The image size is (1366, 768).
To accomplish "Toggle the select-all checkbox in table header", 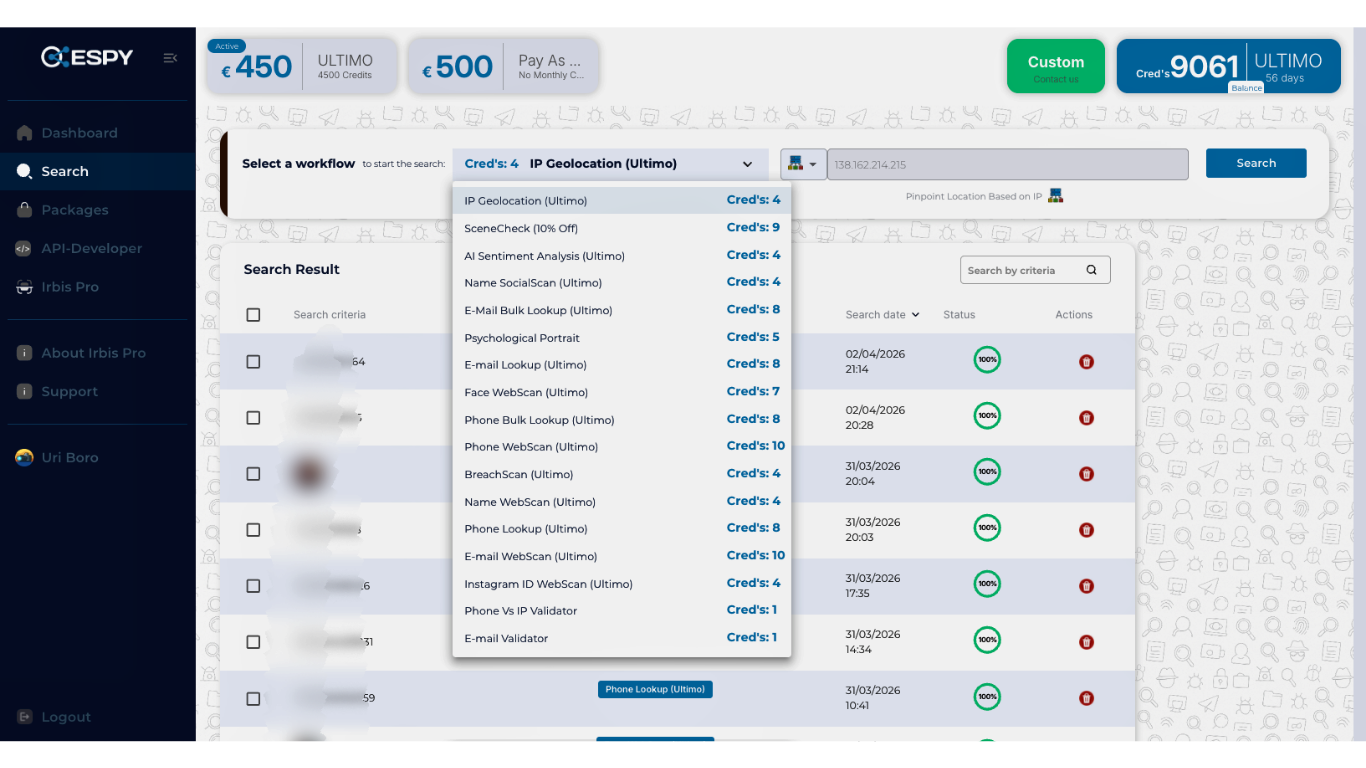I will point(253,315).
